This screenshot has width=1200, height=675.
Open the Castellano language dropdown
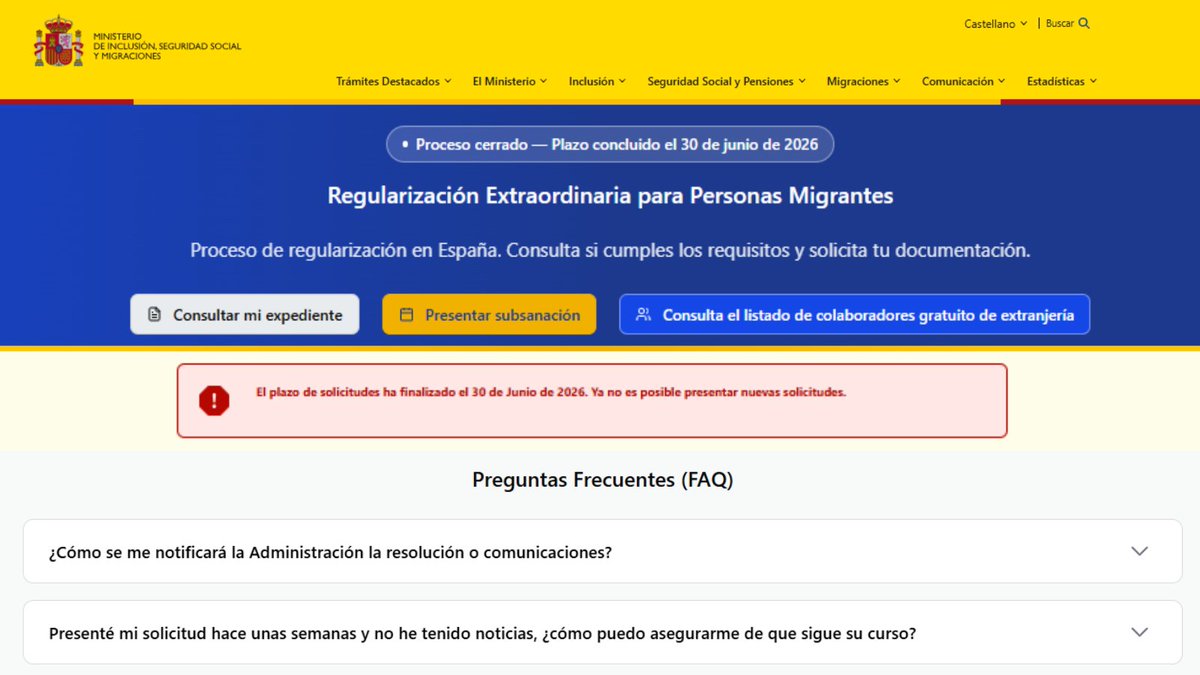(x=995, y=23)
